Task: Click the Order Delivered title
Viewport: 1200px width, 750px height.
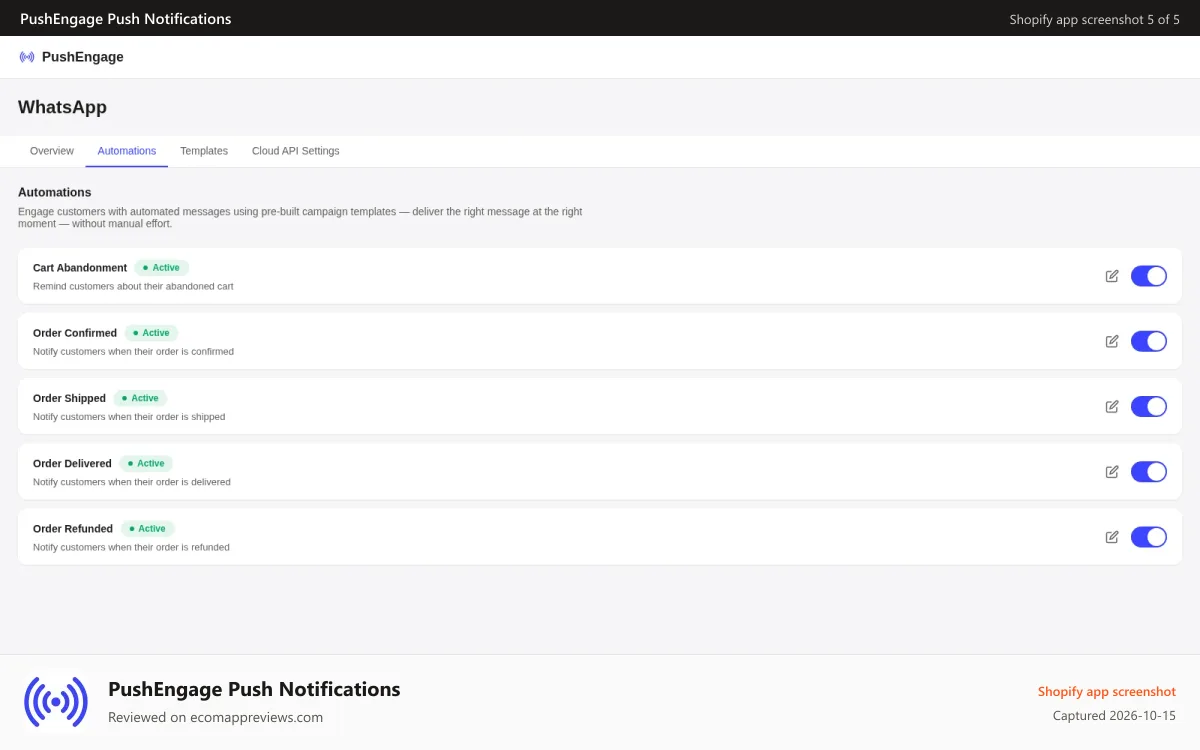Action: [72, 463]
